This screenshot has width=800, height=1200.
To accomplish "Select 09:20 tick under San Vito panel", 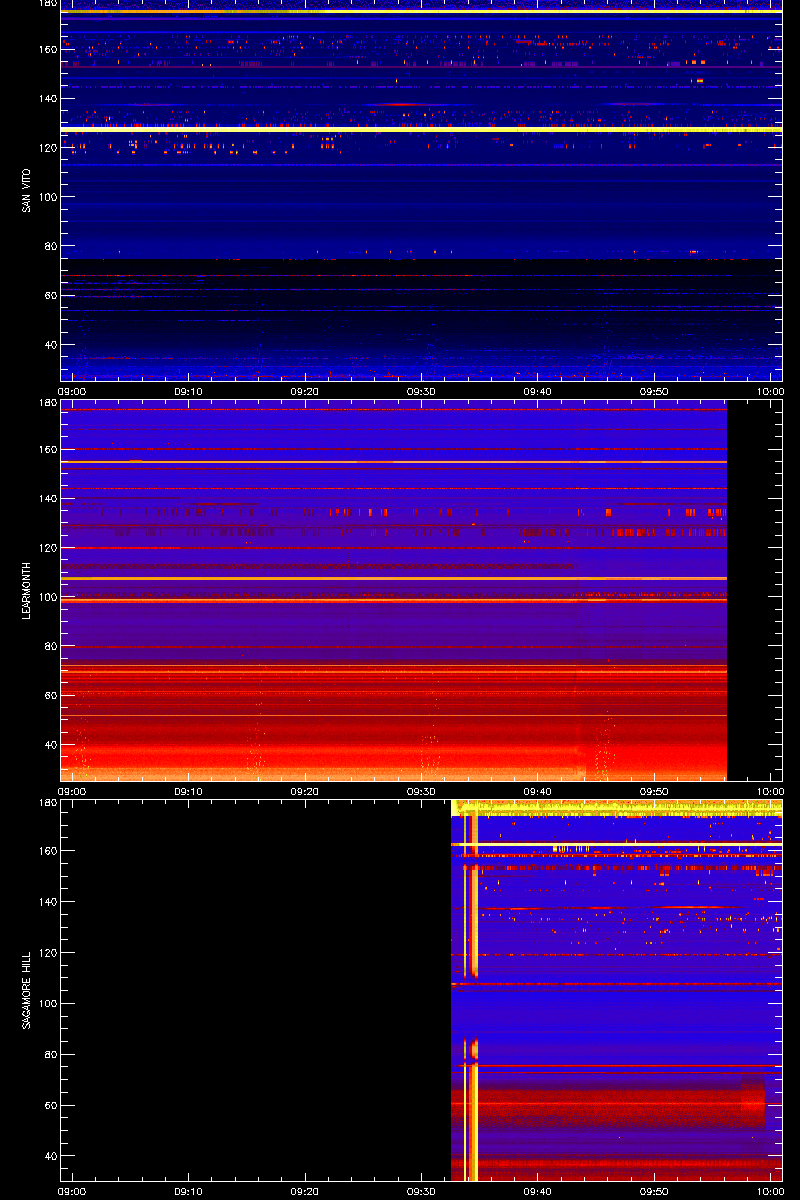I will [305, 391].
